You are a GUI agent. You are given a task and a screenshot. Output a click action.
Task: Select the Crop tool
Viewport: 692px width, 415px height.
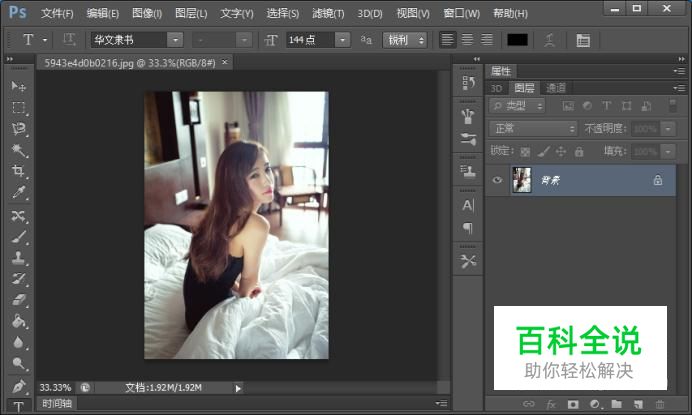18,171
